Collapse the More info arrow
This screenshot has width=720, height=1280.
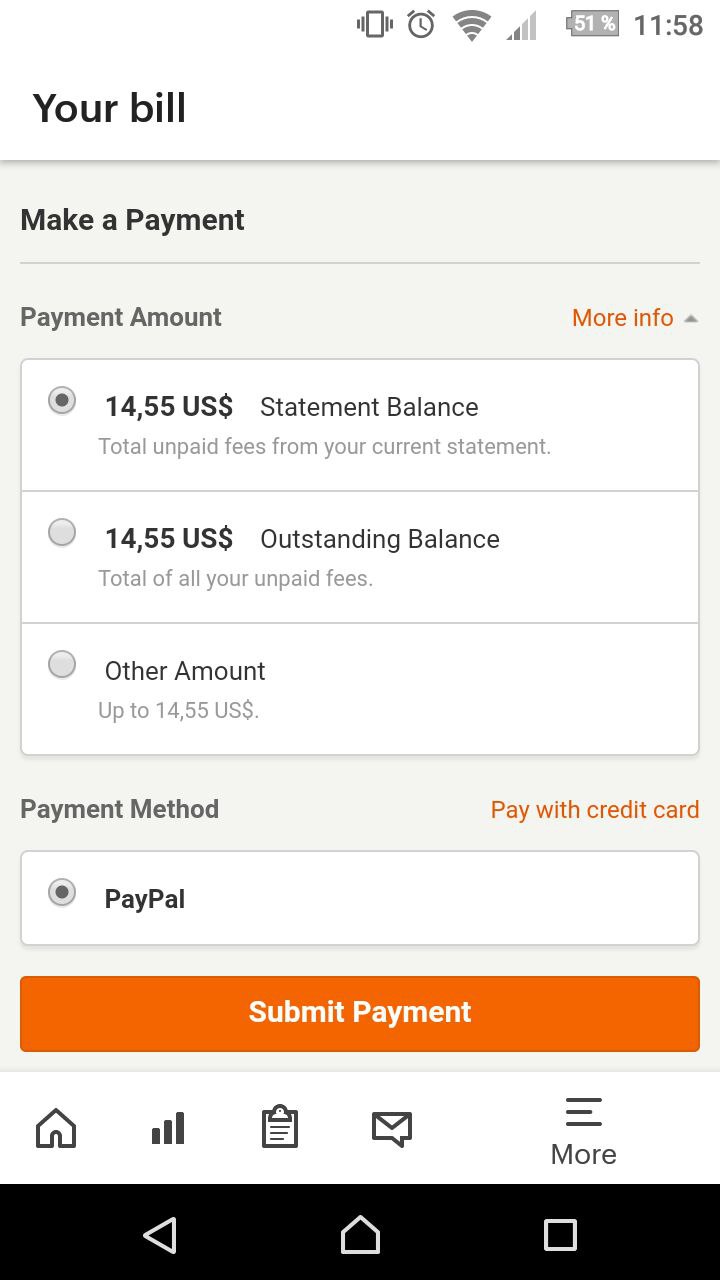click(x=691, y=319)
